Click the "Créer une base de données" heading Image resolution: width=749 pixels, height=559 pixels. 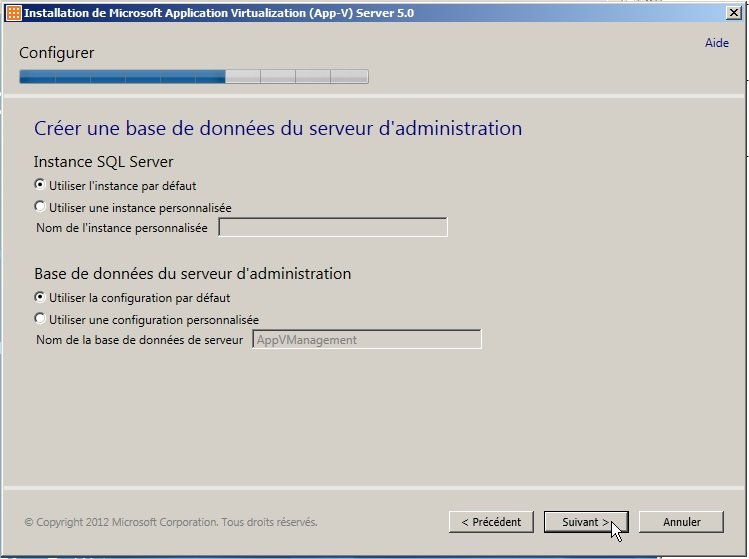pos(278,129)
